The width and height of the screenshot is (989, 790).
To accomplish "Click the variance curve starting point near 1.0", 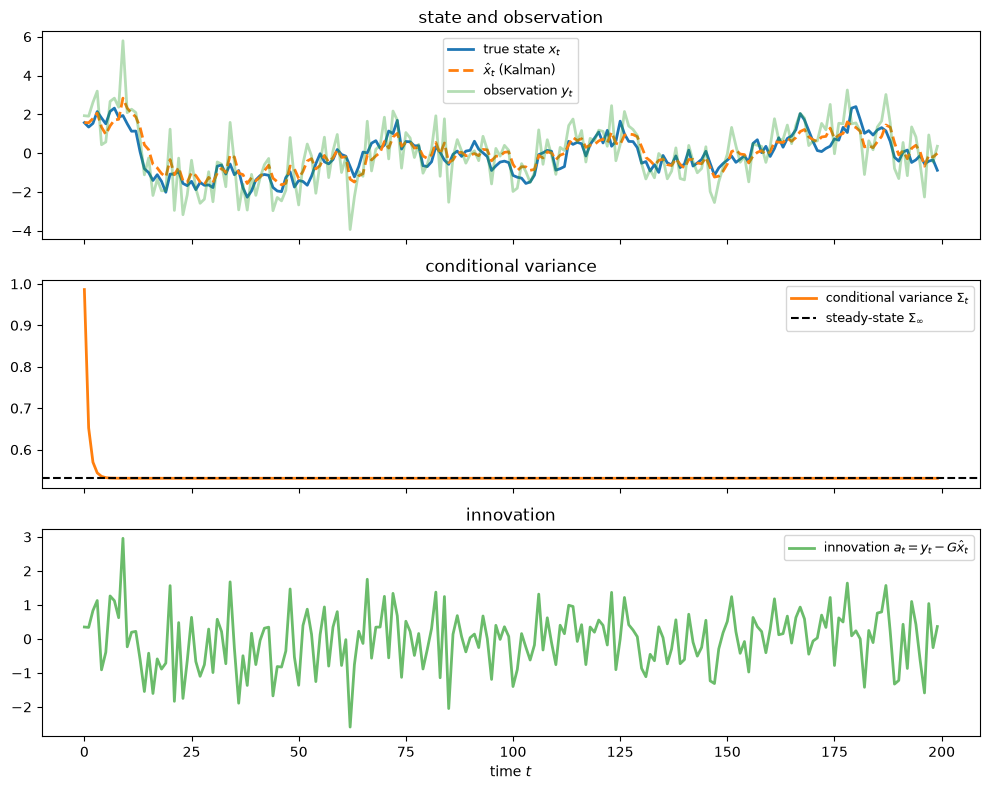I will (85, 290).
